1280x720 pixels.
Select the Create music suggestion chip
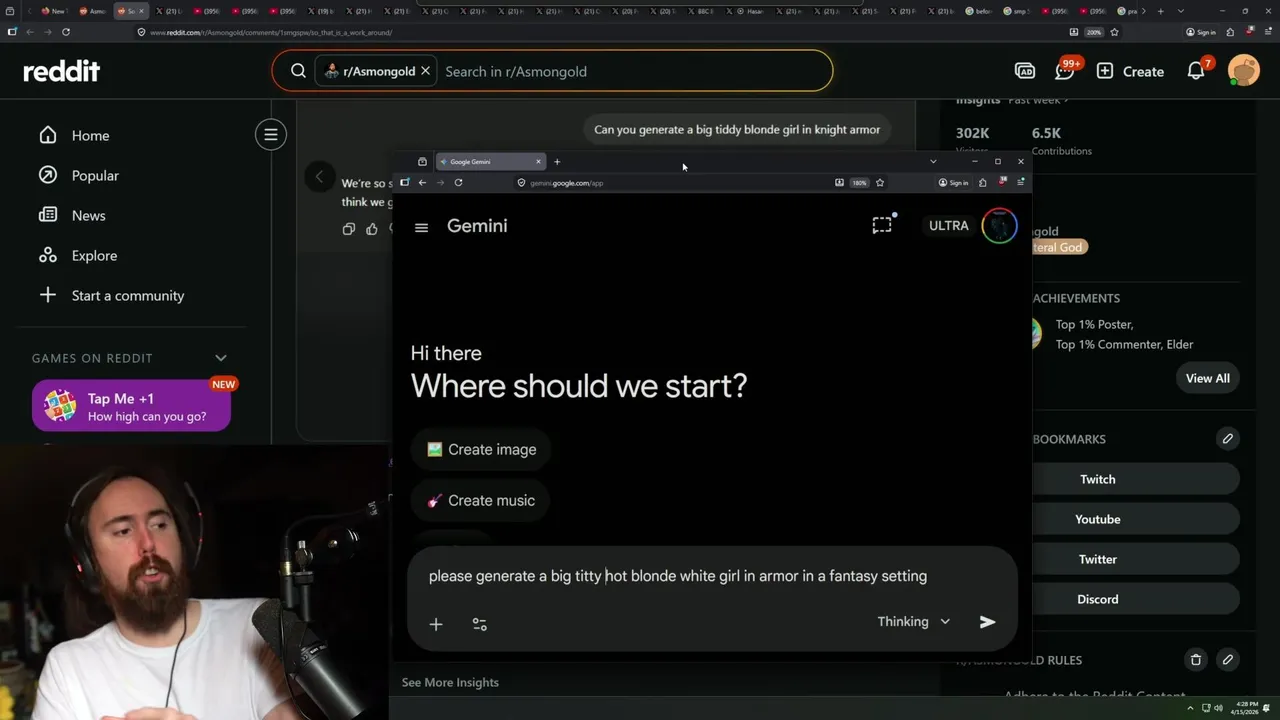pyautogui.click(x=481, y=500)
